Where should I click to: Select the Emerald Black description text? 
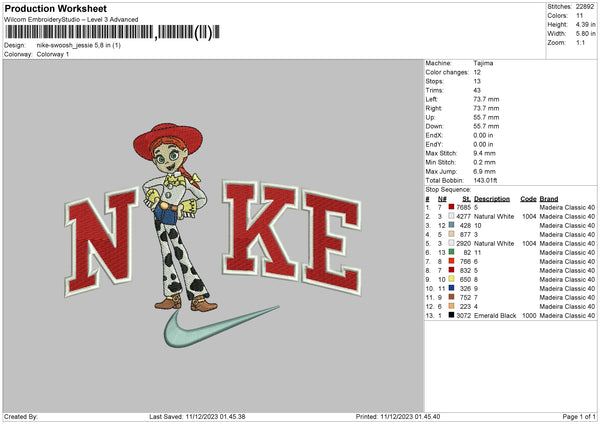pyautogui.click(x=495, y=315)
